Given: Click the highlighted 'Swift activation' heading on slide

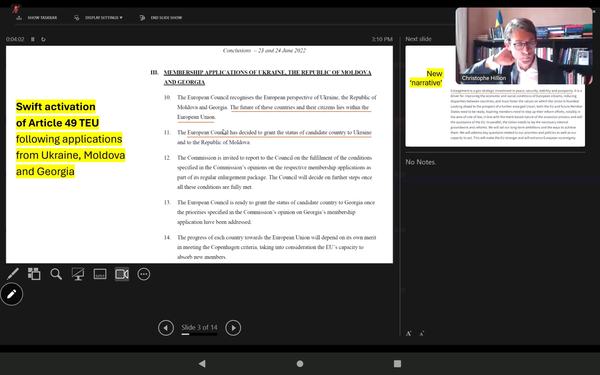Looking at the screenshot, I should pos(56,106).
